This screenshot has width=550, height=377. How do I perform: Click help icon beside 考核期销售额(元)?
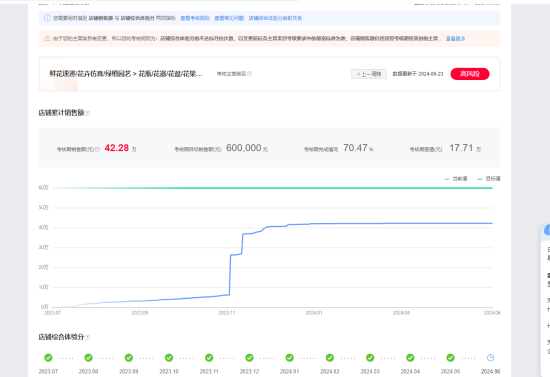98,149
